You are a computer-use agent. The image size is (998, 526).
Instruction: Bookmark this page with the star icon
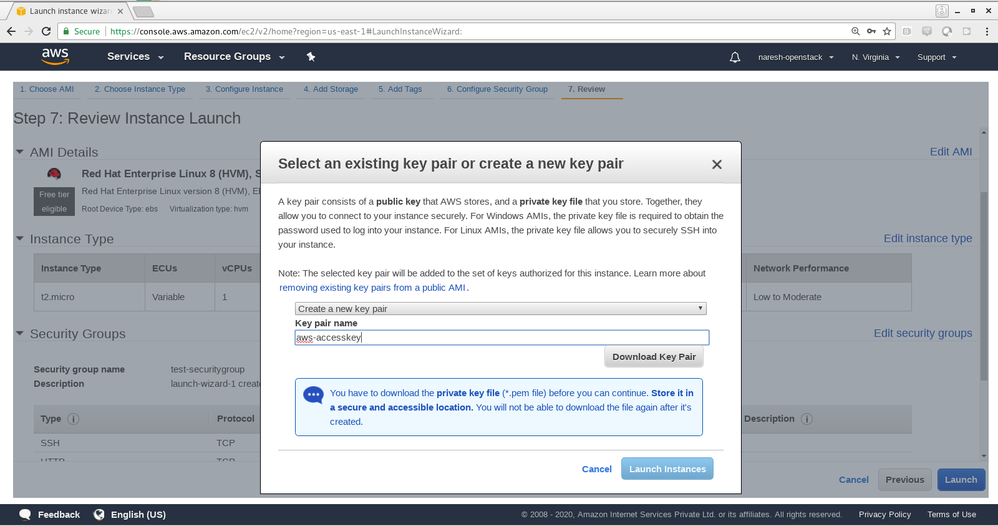point(886,31)
